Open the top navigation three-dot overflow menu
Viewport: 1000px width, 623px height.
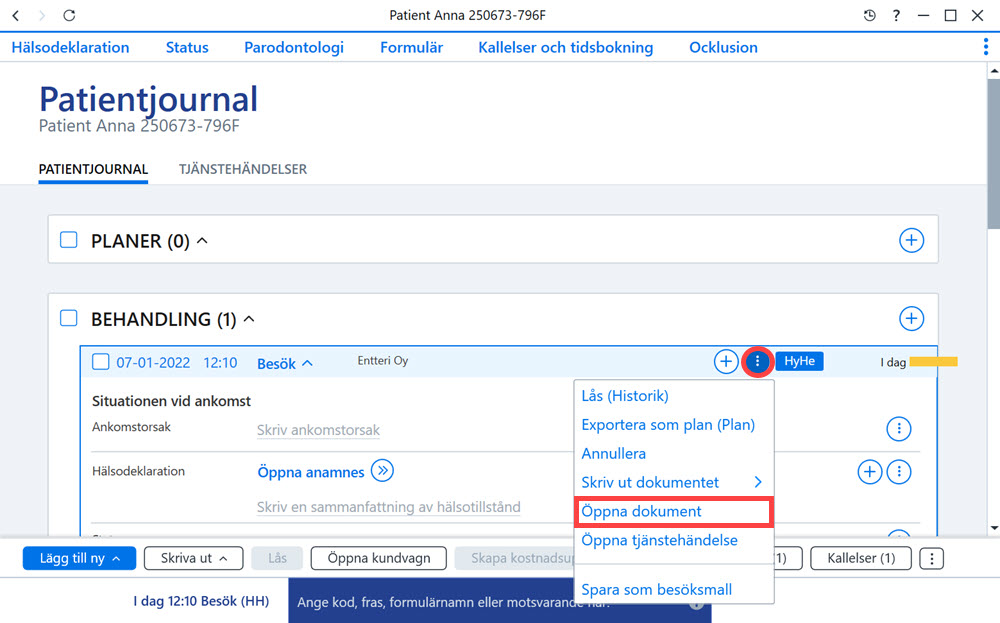(x=986, y=47)
